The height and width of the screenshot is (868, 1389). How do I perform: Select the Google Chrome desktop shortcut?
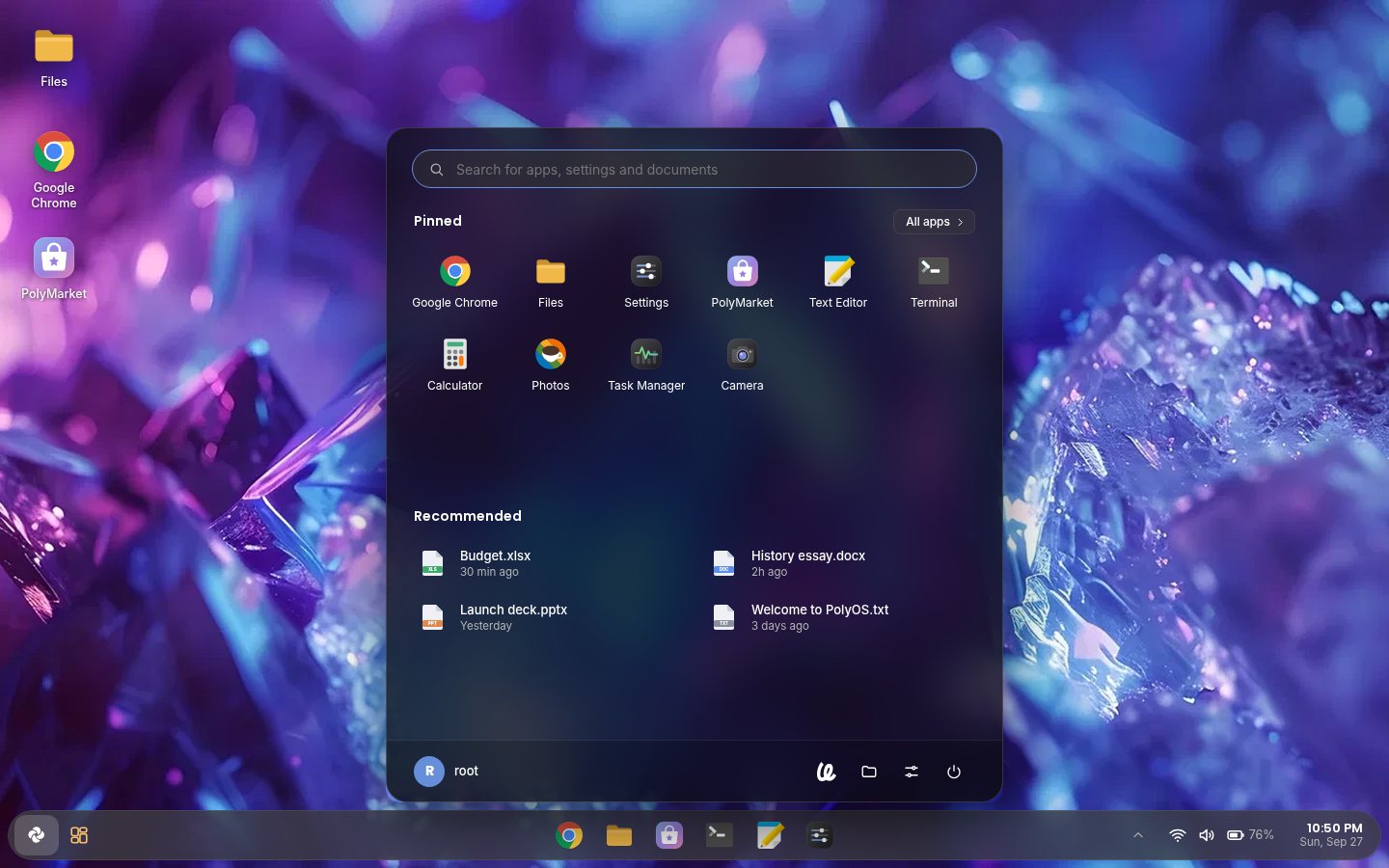[54, 171]
